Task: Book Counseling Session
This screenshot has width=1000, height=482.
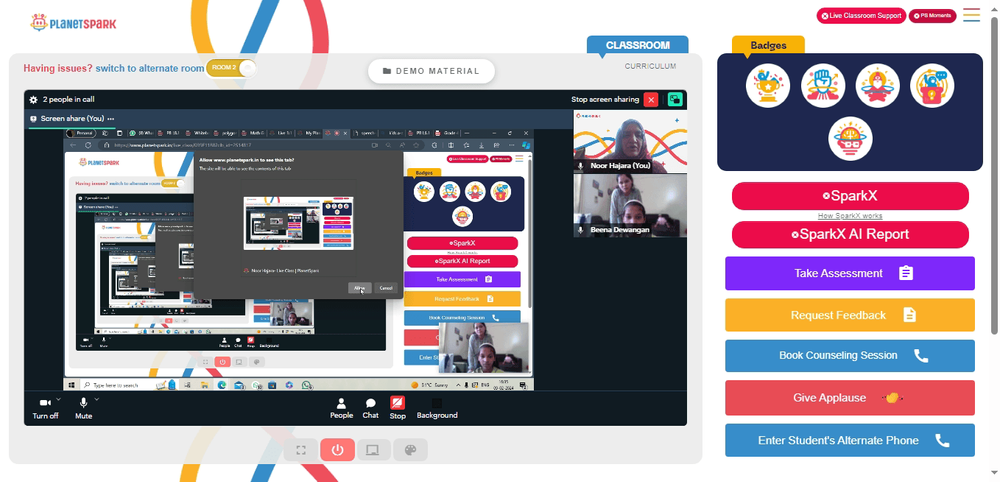Action: click(x=849, y=356)
